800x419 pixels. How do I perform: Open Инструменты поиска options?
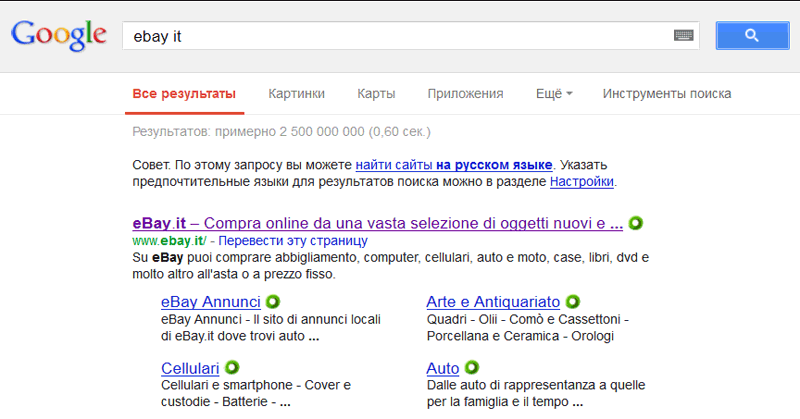pos(666,94)
